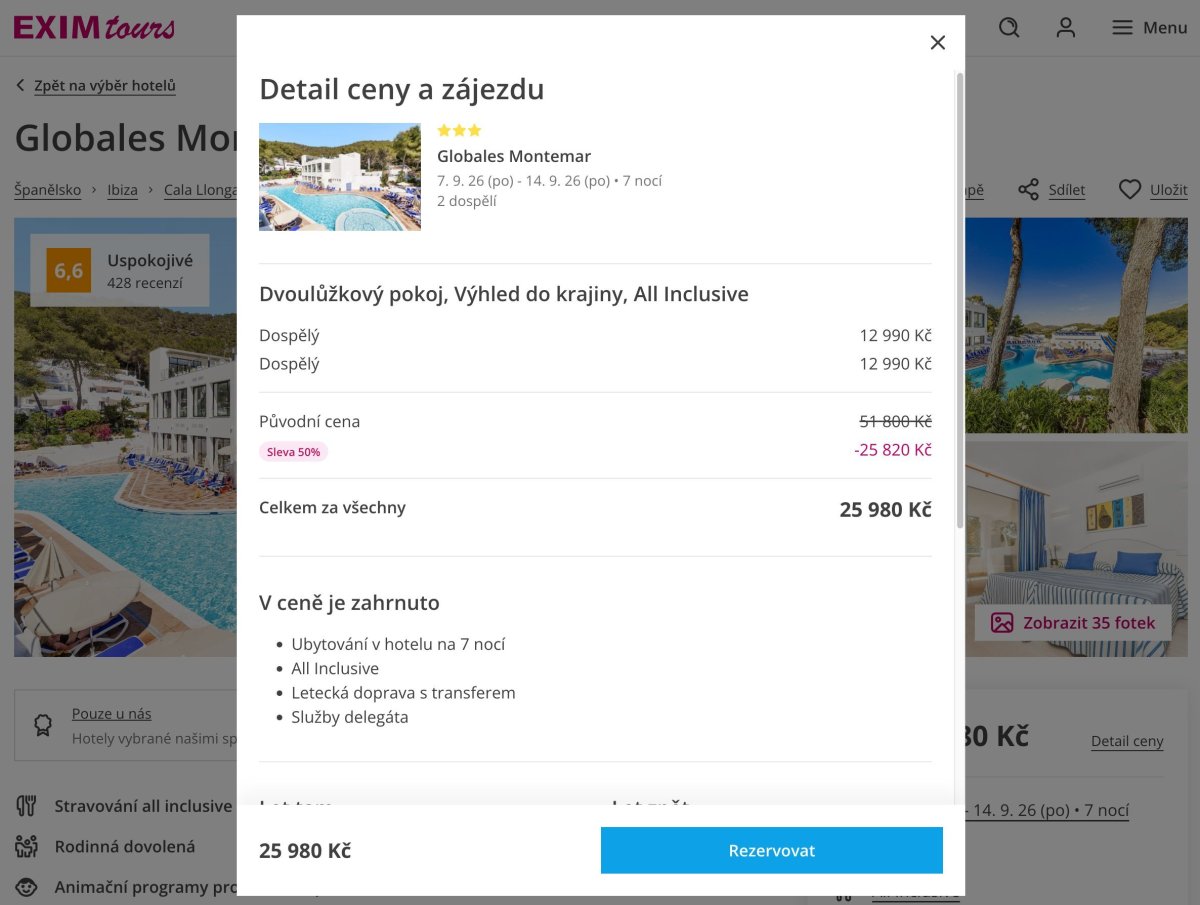1200x905 pixels.
Task: Click the Sdílet share icon
Action: [x=1029, y=190]
